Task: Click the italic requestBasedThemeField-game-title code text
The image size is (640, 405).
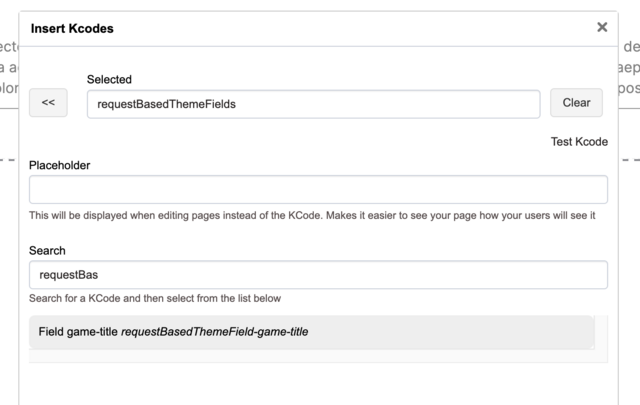Action: click(x=214, y=332)
